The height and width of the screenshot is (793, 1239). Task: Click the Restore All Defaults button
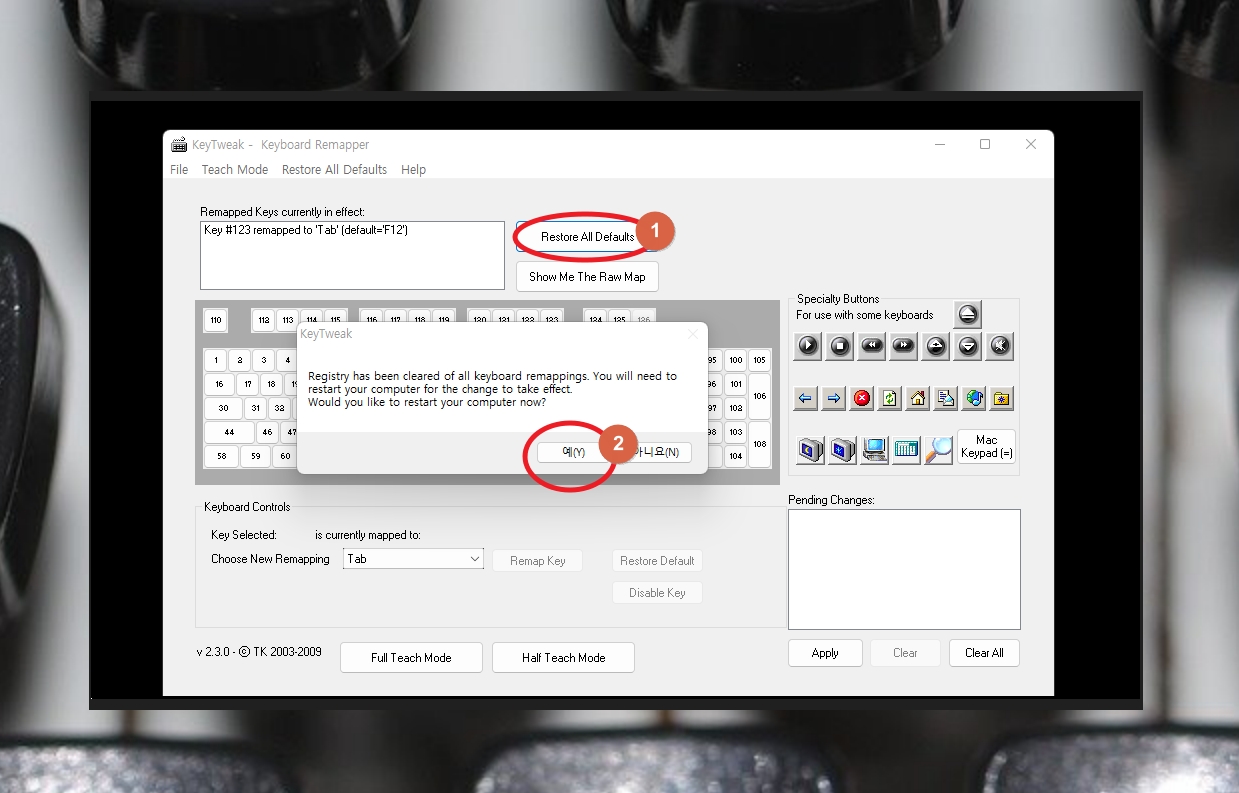(x=587, y=237)
